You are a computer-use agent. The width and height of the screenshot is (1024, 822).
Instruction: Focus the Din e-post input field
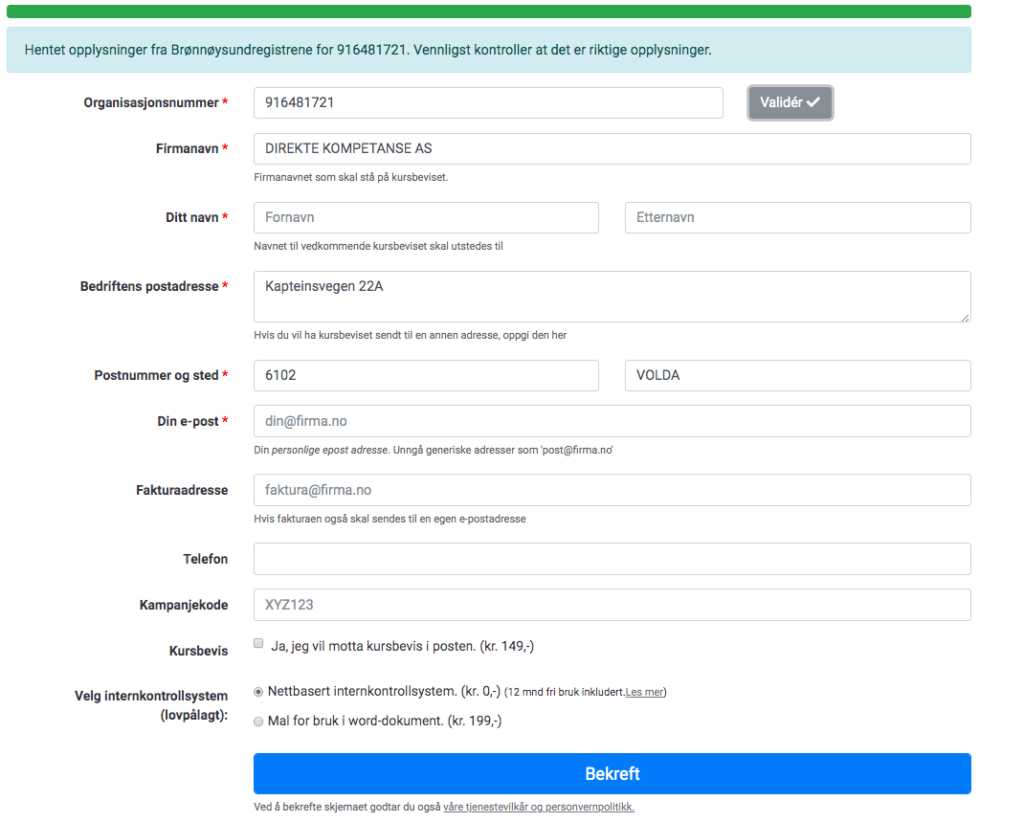click(x=611, y=422)
